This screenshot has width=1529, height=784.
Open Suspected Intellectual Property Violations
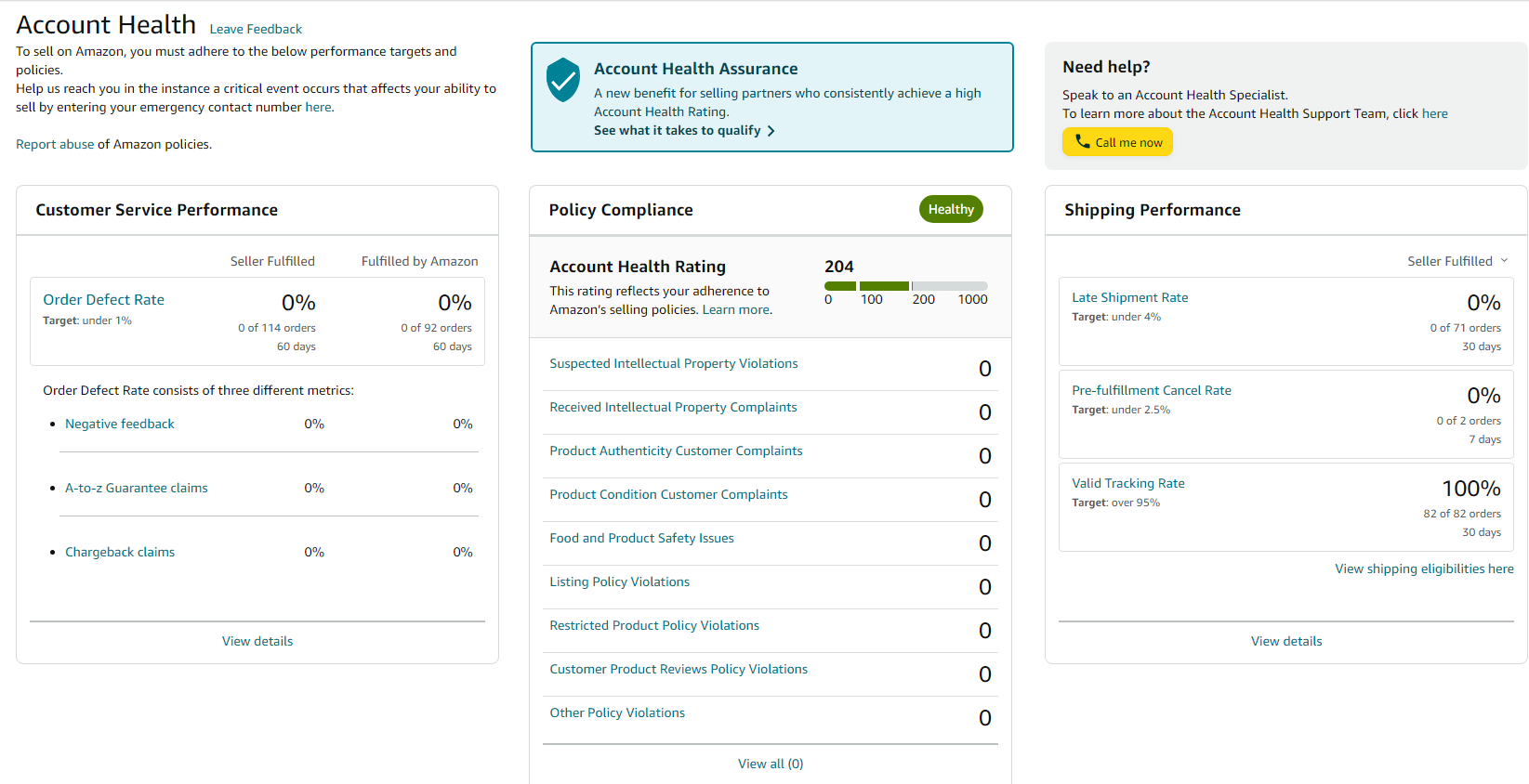tap(674, 363)
